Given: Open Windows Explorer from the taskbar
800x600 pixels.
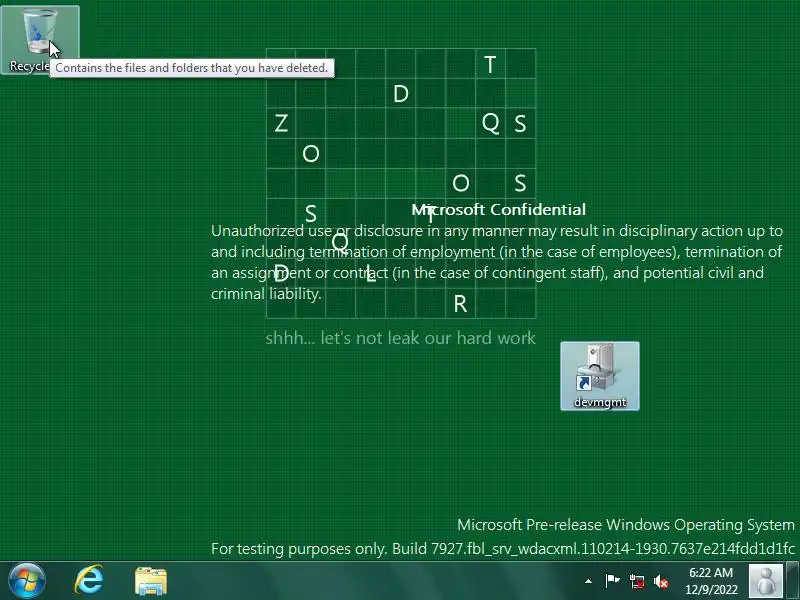Looking at the screenshot, I should click(151, 581).
